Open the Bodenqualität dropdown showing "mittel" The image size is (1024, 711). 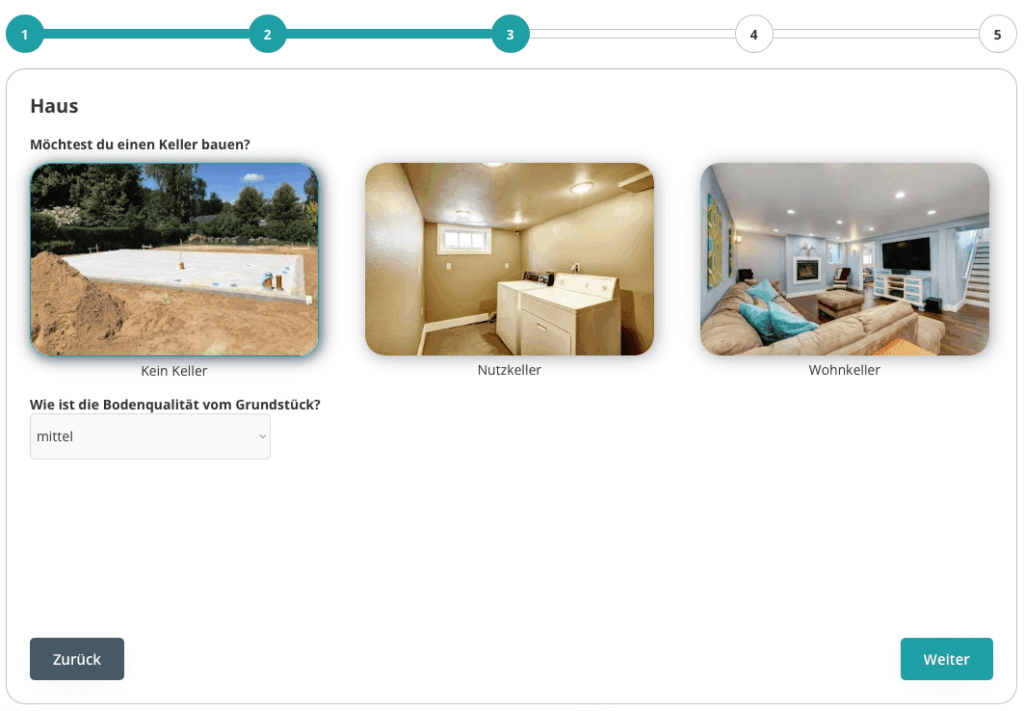pyautogui.click(x=149, y=437)
